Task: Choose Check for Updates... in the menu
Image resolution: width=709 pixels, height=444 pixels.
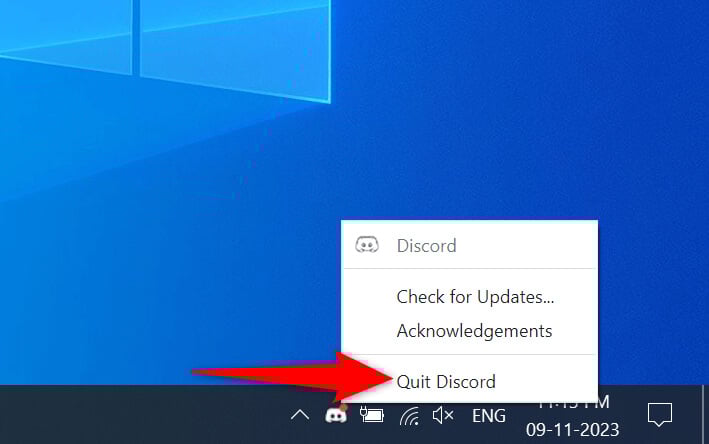Action: point(475,296)
